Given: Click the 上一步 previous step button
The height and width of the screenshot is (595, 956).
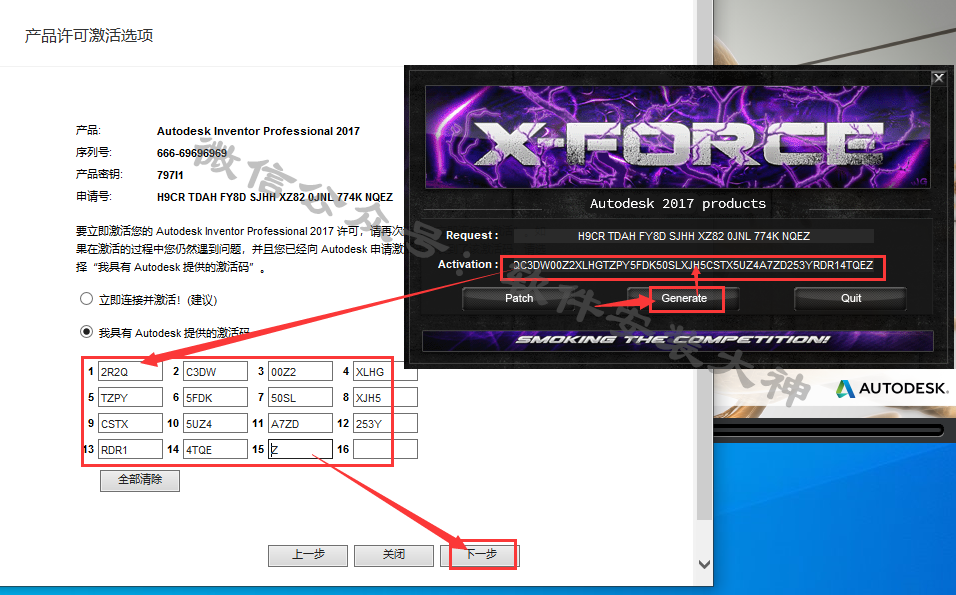Looking at the screenshot, I should tap(308, 555).
